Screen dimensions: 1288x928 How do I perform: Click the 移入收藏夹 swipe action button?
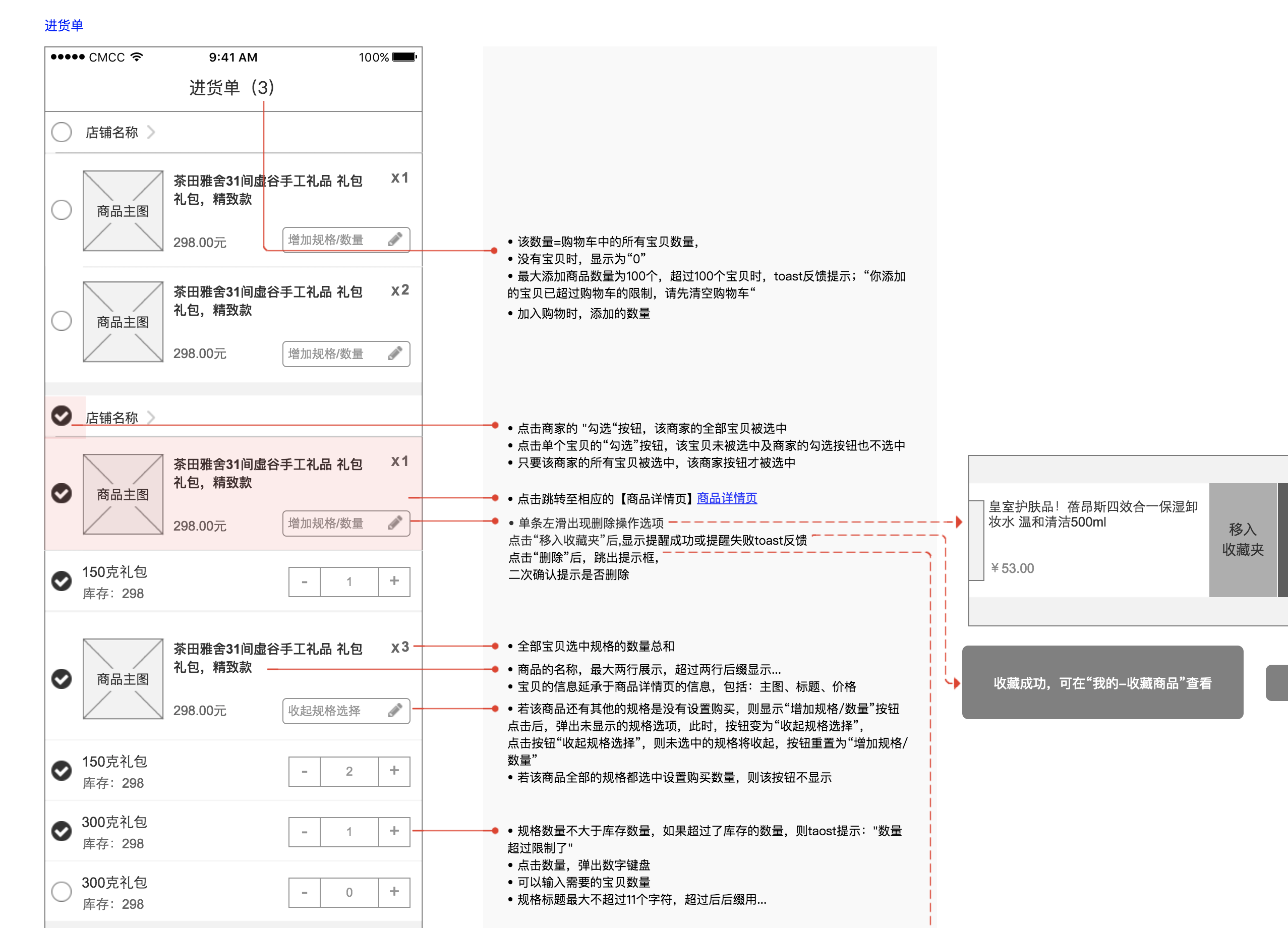(1242, 540)
